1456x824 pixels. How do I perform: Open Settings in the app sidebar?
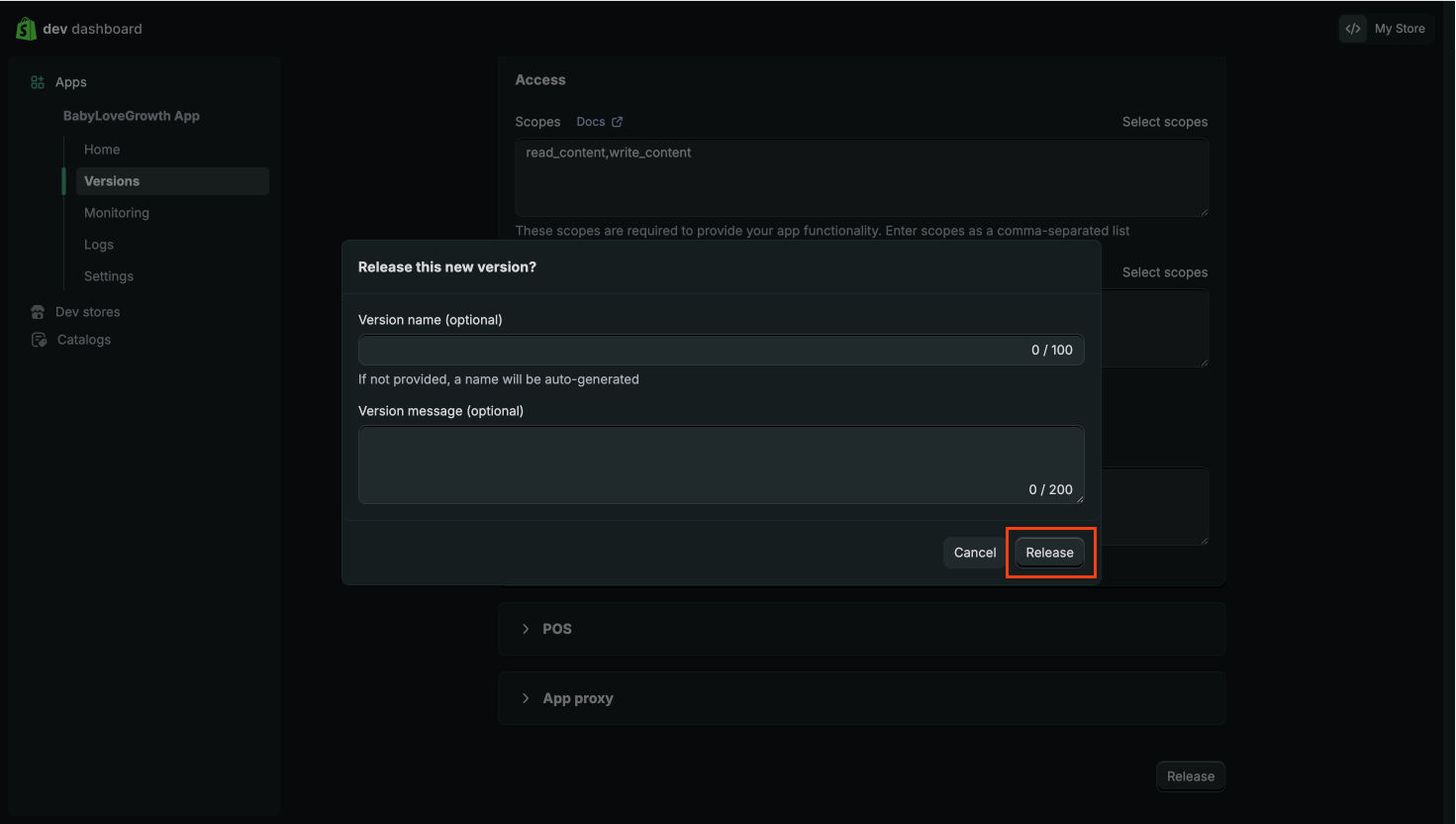click(x=109, y=276)
